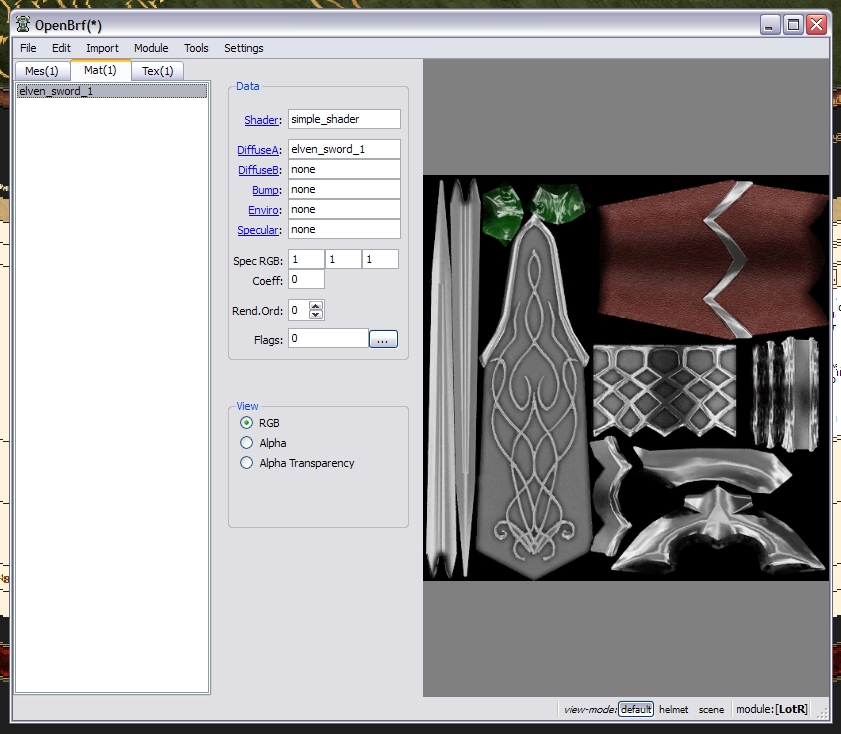The height and width of the screenshot is (734, 841).
Task: Grab the window resize grip corner
Action: pyautogui.click(x=822, y=712)
